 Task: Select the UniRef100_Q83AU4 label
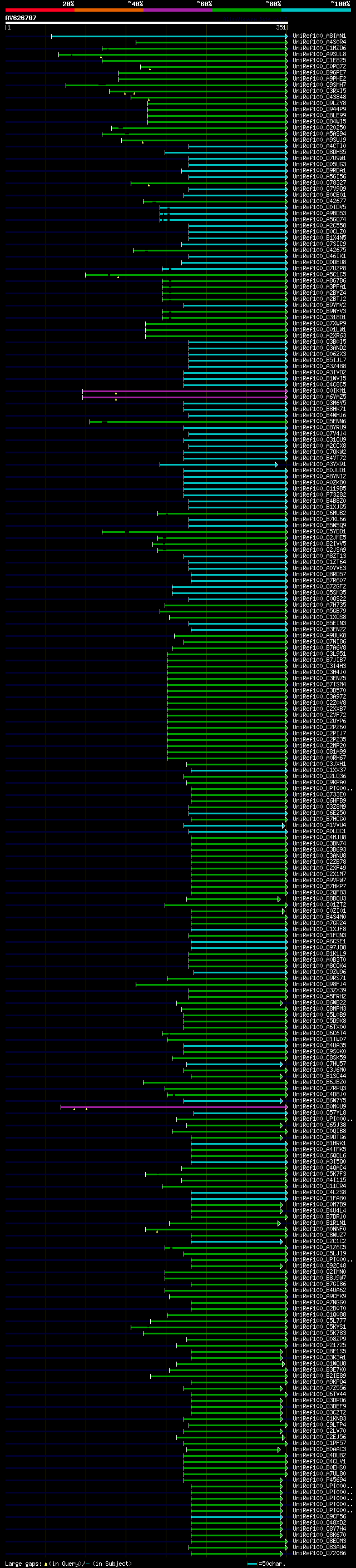(319, 1547)
